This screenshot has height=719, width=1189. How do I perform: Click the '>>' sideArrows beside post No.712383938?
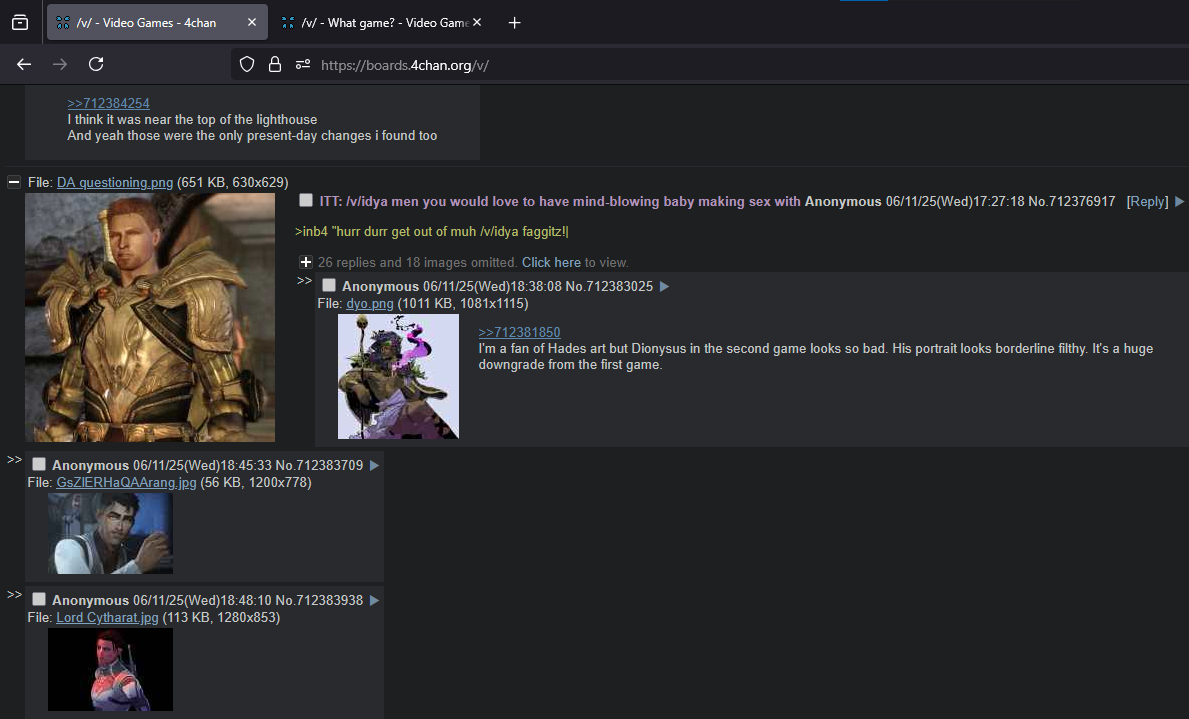click(x=14, y=595)
